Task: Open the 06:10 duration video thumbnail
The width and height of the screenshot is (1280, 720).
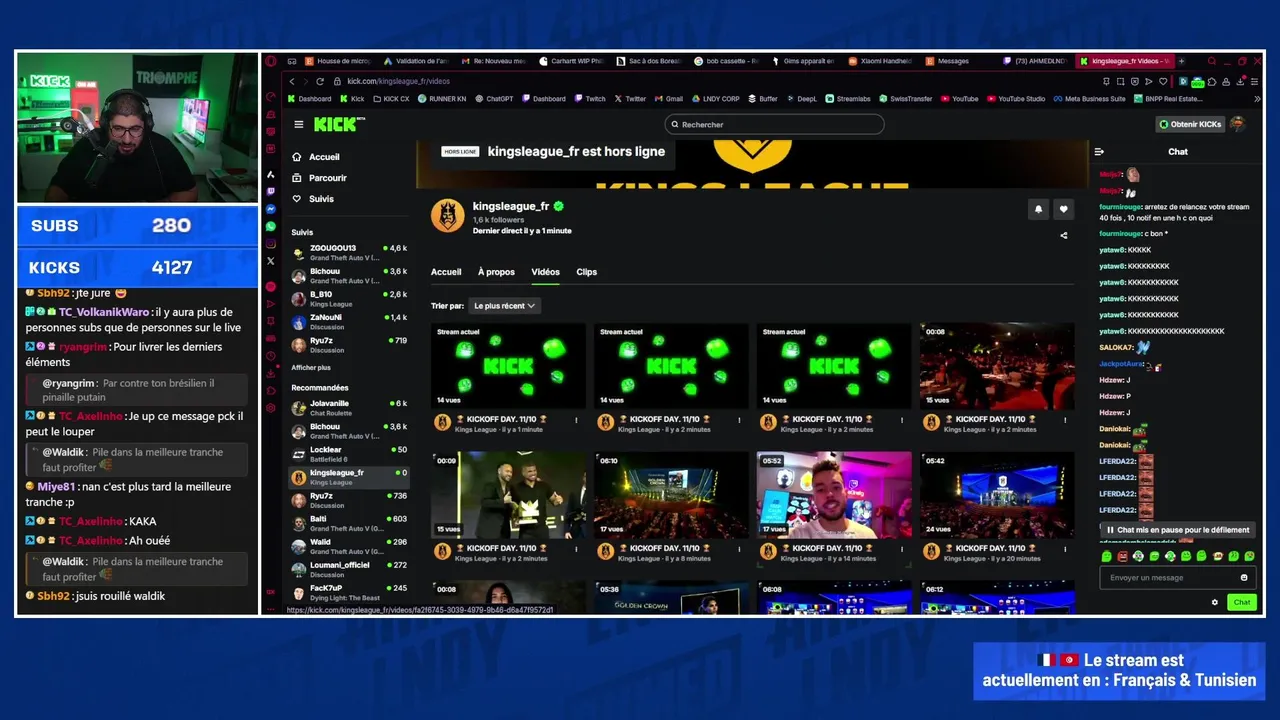Action: tap(671, 495)
